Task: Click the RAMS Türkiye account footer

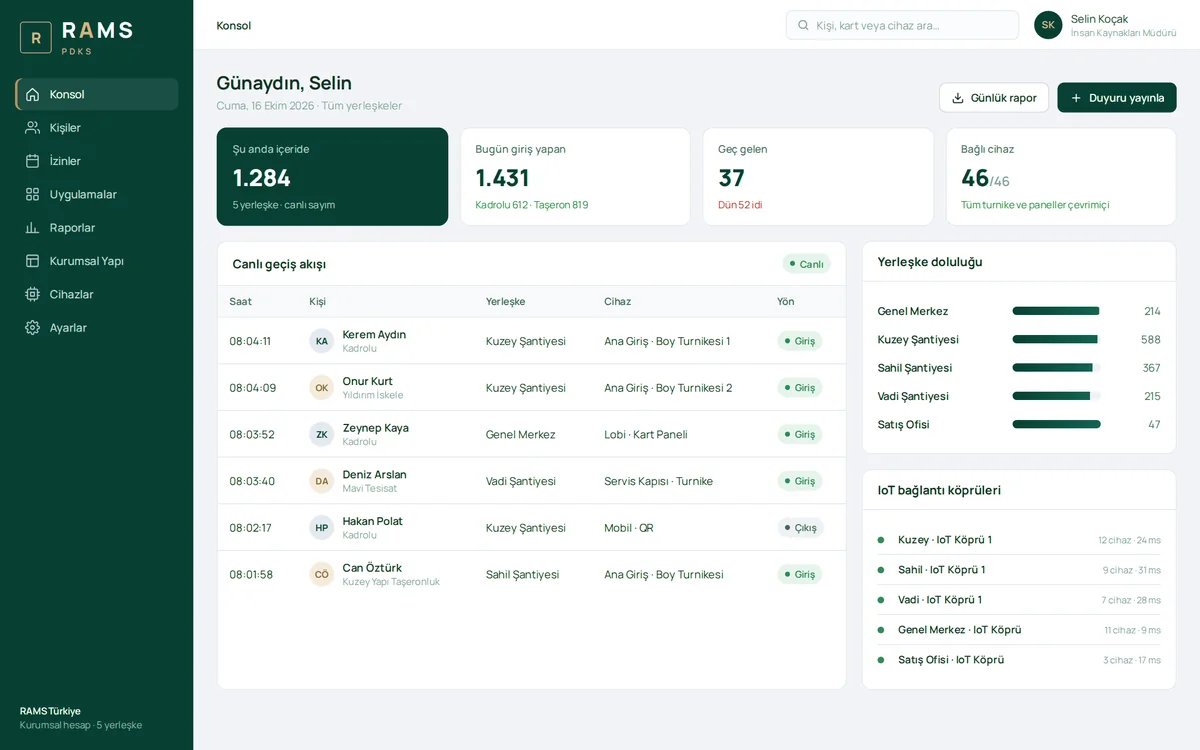Action: [81, 718]
